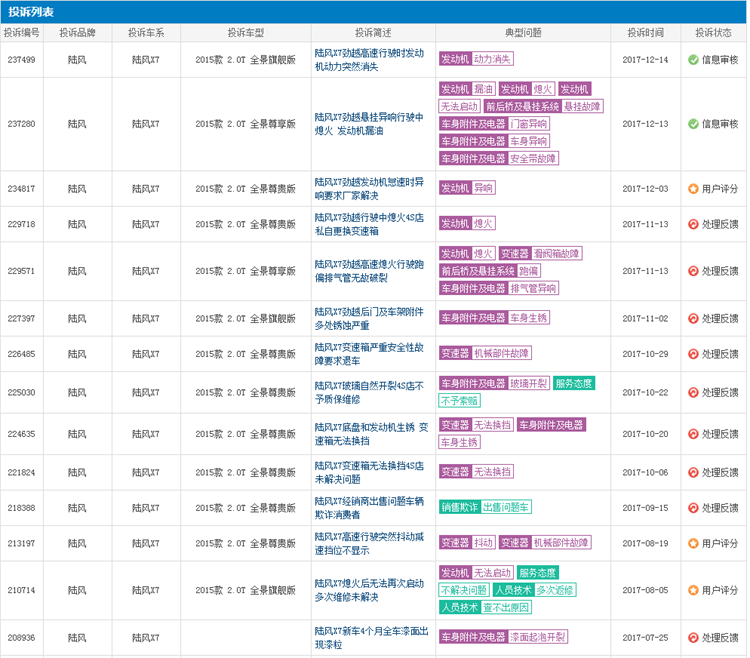Click the red status icon in row 229571

tap(693, 271)
